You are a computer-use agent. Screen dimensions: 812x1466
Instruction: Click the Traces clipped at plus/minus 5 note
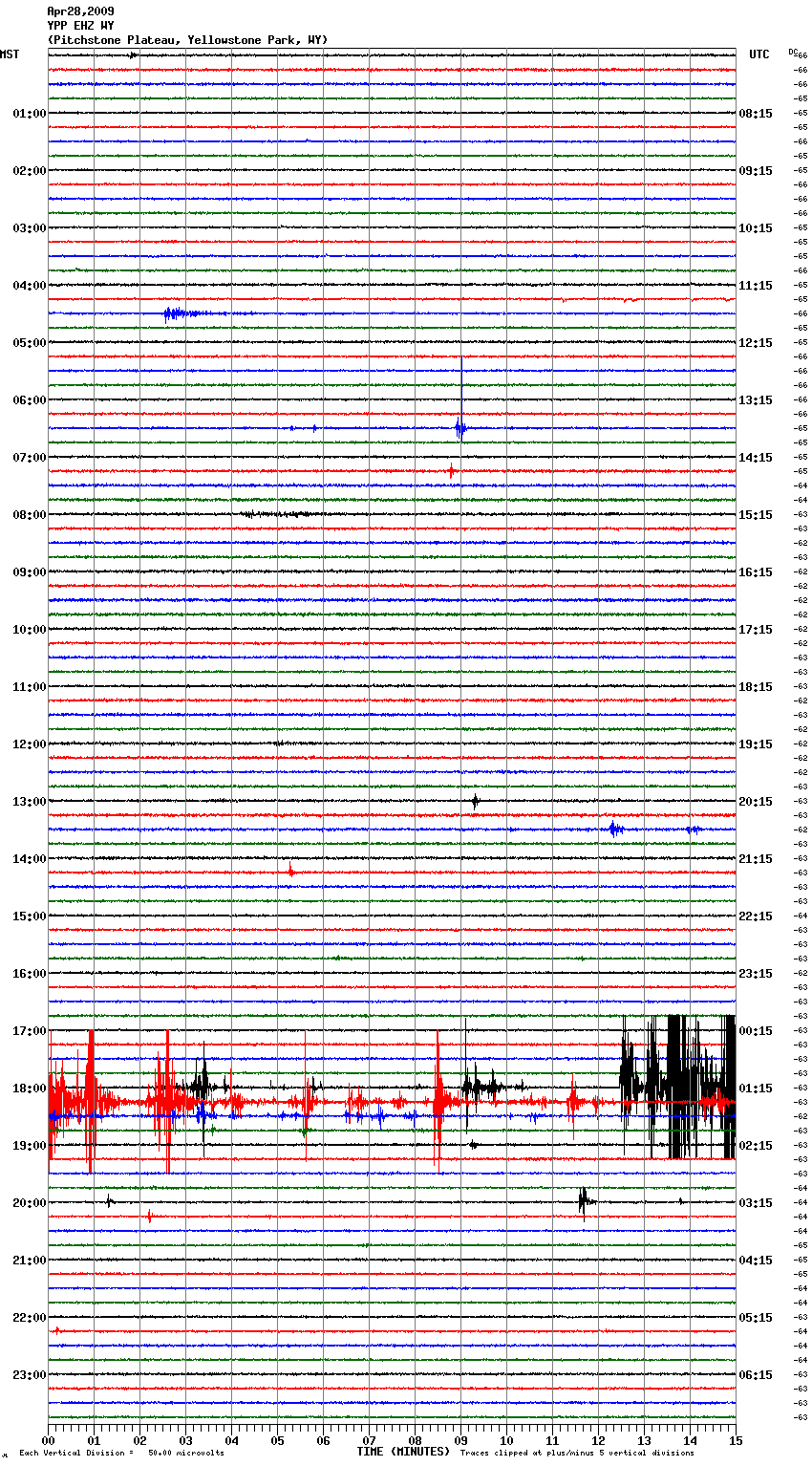point(577,1454)
